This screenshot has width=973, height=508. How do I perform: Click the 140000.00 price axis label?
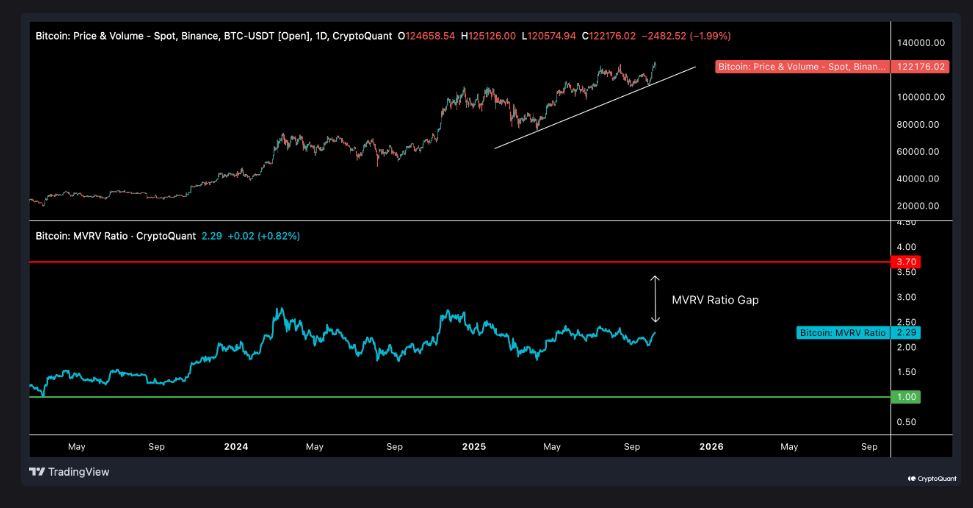(918, 43)
